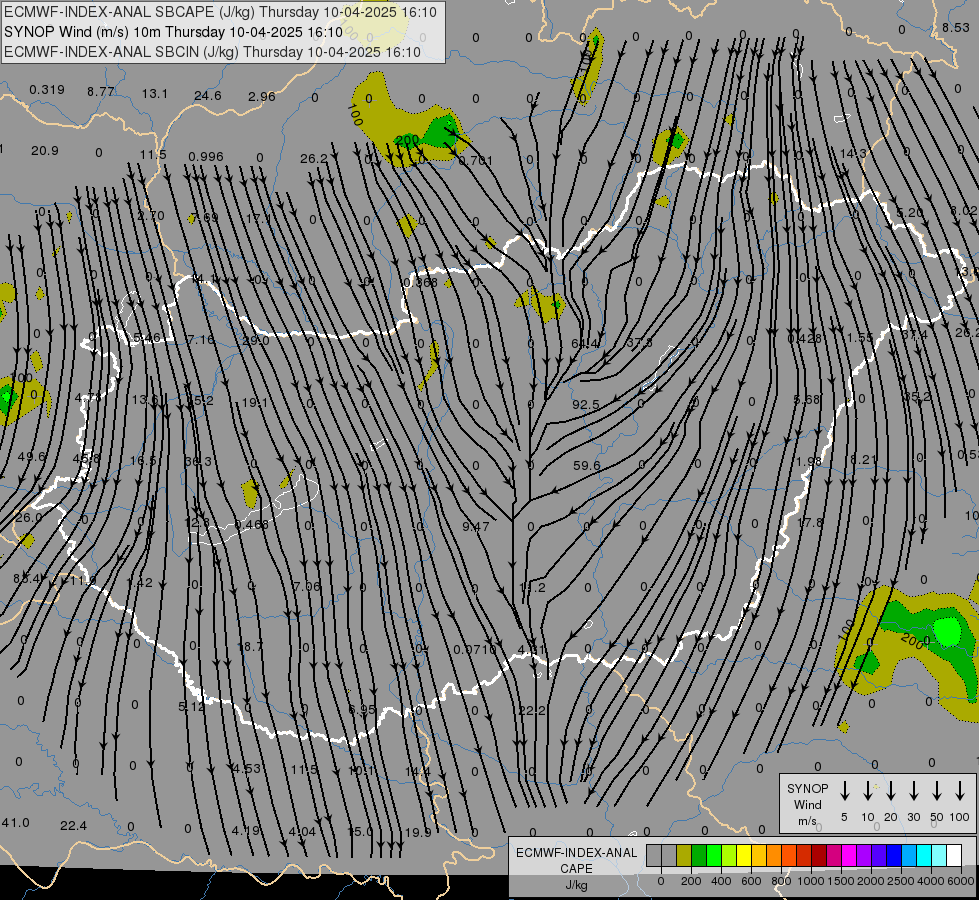Screen dimensions: 979x900
Task: Click the map value '17.8'
Action: pyautogui.click(x=810, y=522)
